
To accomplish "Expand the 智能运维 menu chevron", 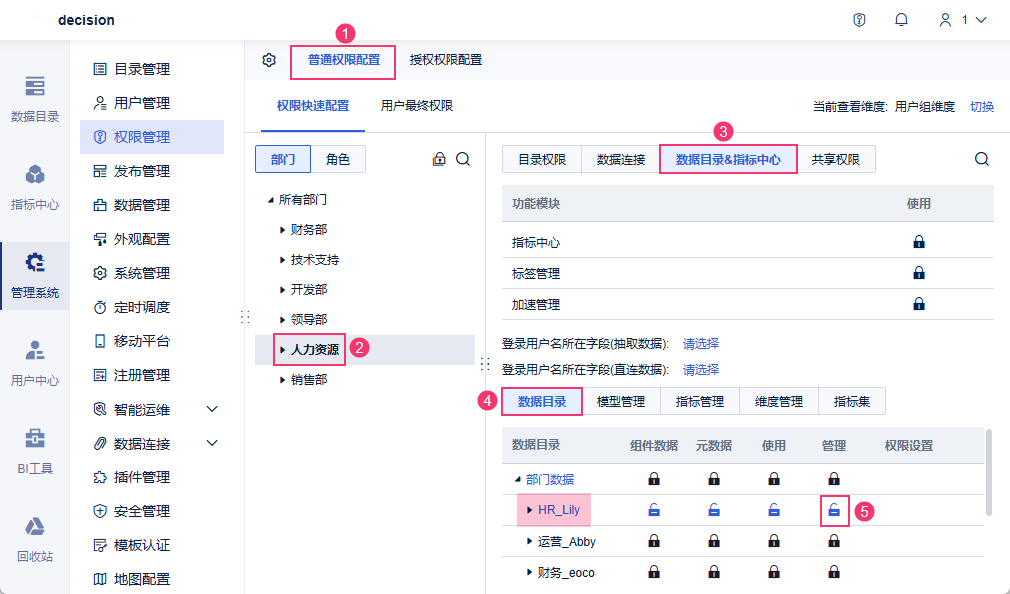I will [x=212, y=409].
